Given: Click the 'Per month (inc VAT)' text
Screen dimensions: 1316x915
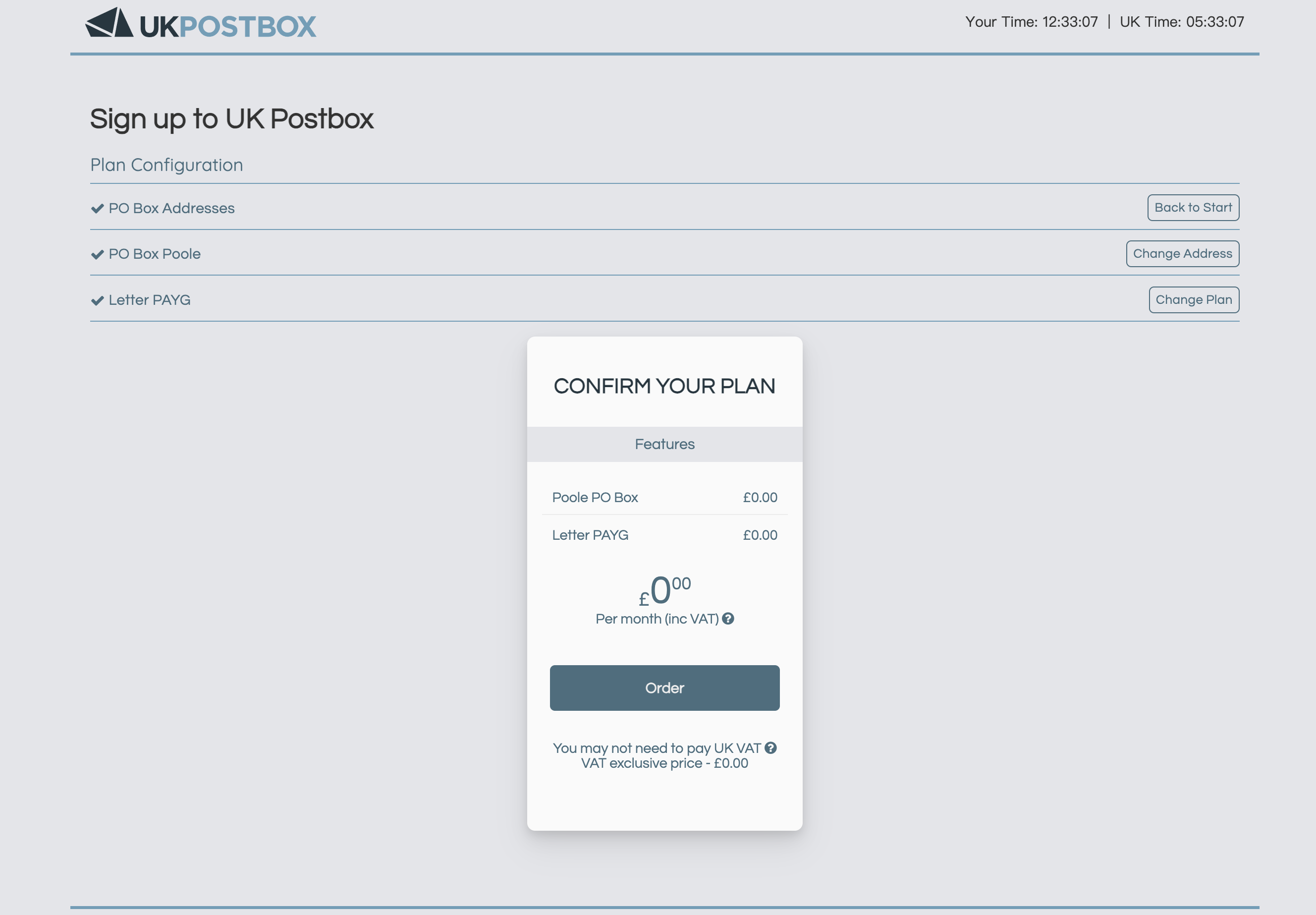Looking at the screenshot, I should tap(657, 619).
